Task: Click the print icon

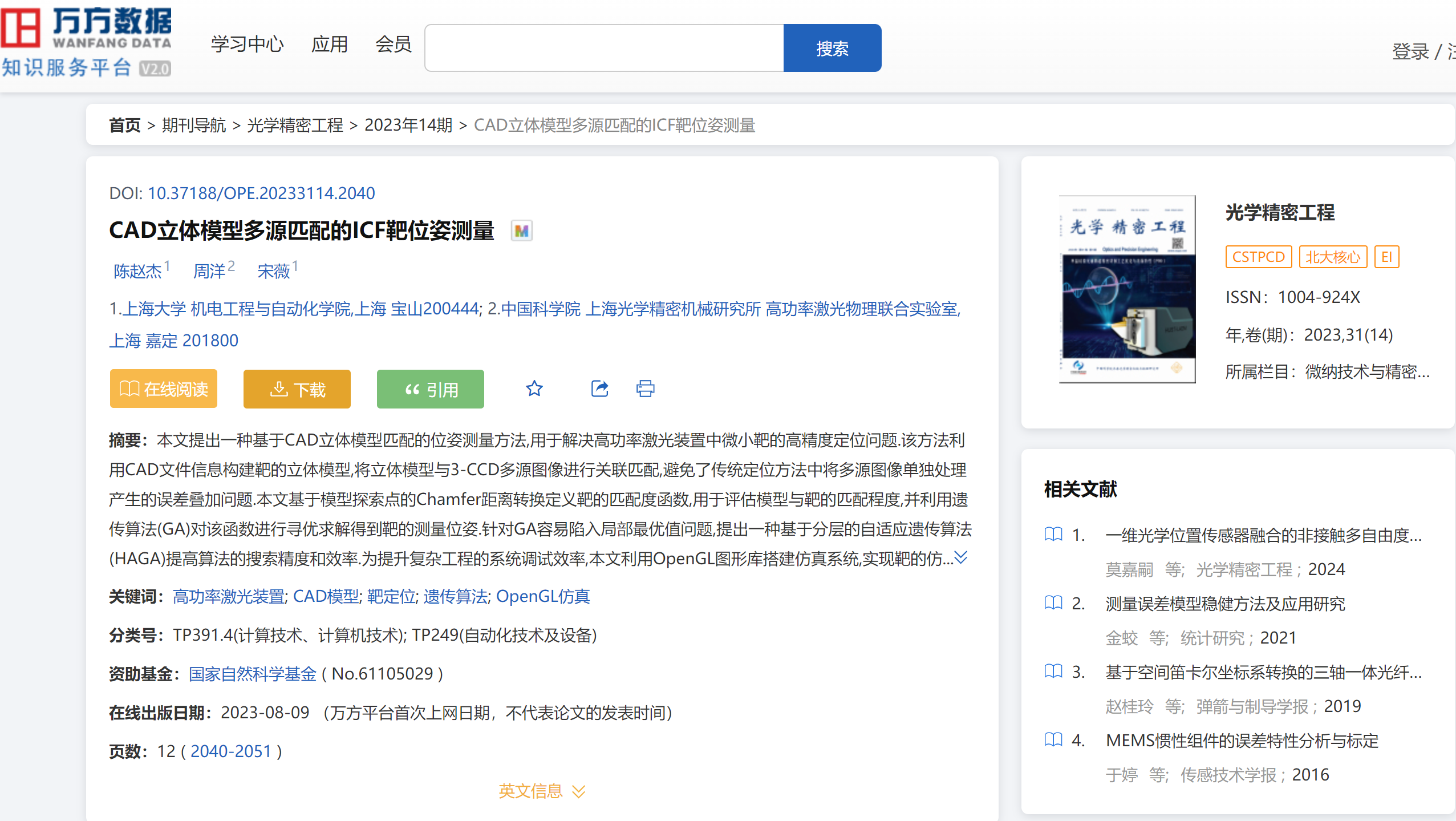Action: (645, 389)
